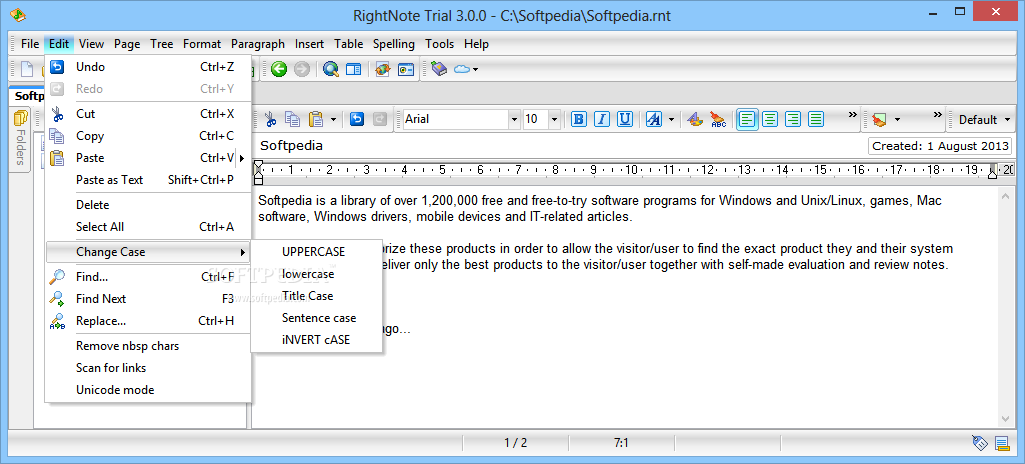Image resolution: width=1025 pixels, height=464 pixels.
Task: Select Sentence case in Change Case submenu
Action: point(318,318)
